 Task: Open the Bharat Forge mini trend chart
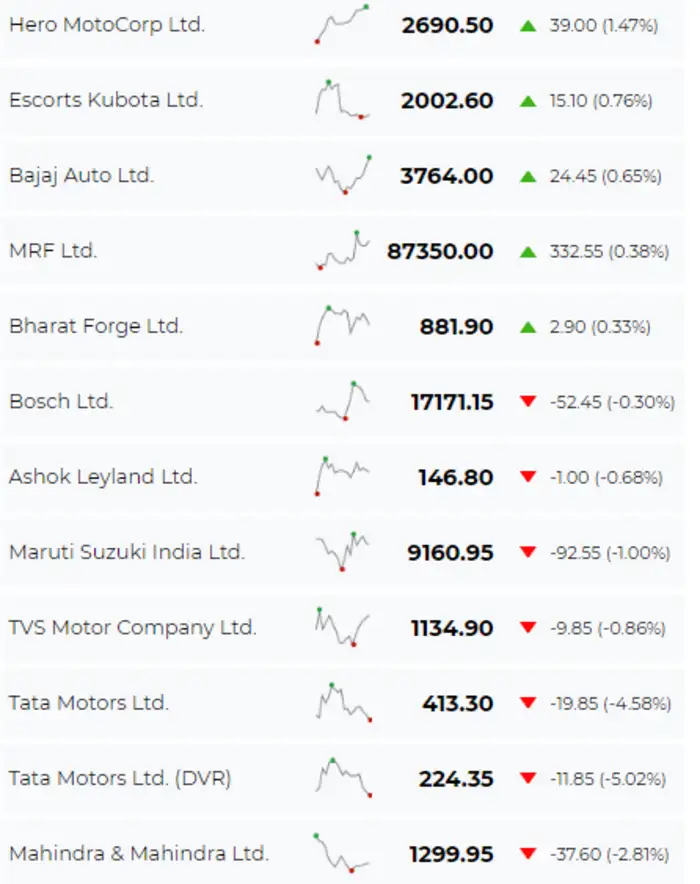(x=343, y=324)
